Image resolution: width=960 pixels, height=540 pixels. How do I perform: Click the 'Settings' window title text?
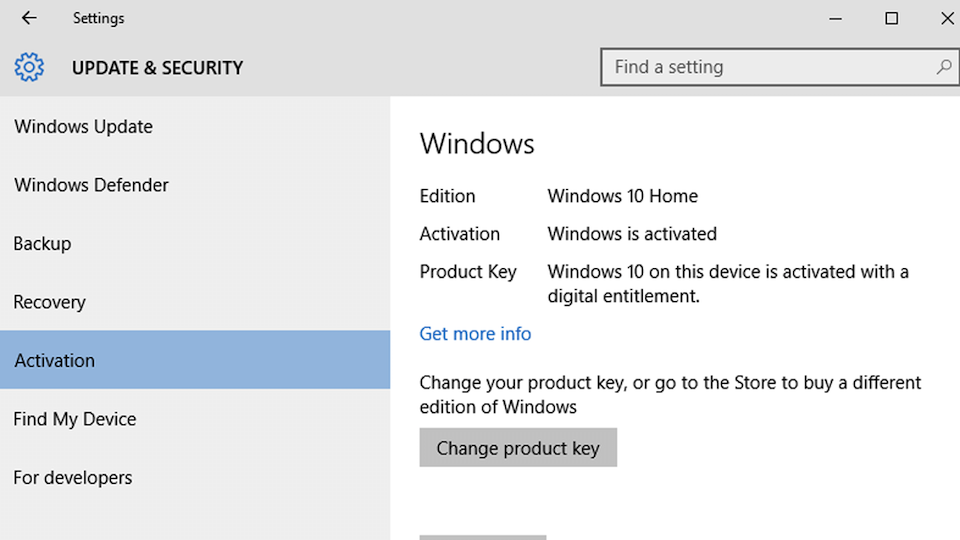click(x=99, y=18)
